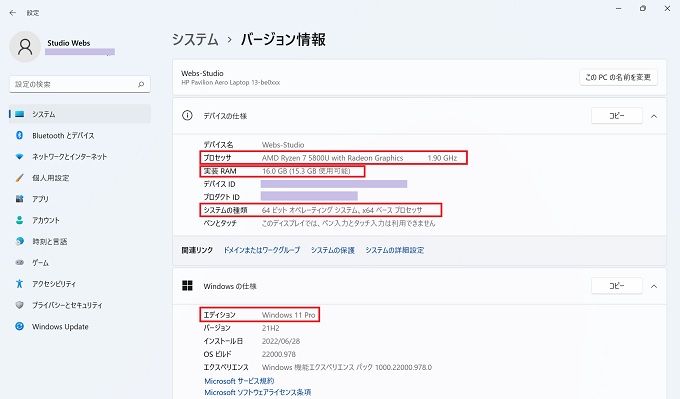This screenshot has height=399, width=680.
Task: Minimize the settings window
Action: tap(618, 8)
